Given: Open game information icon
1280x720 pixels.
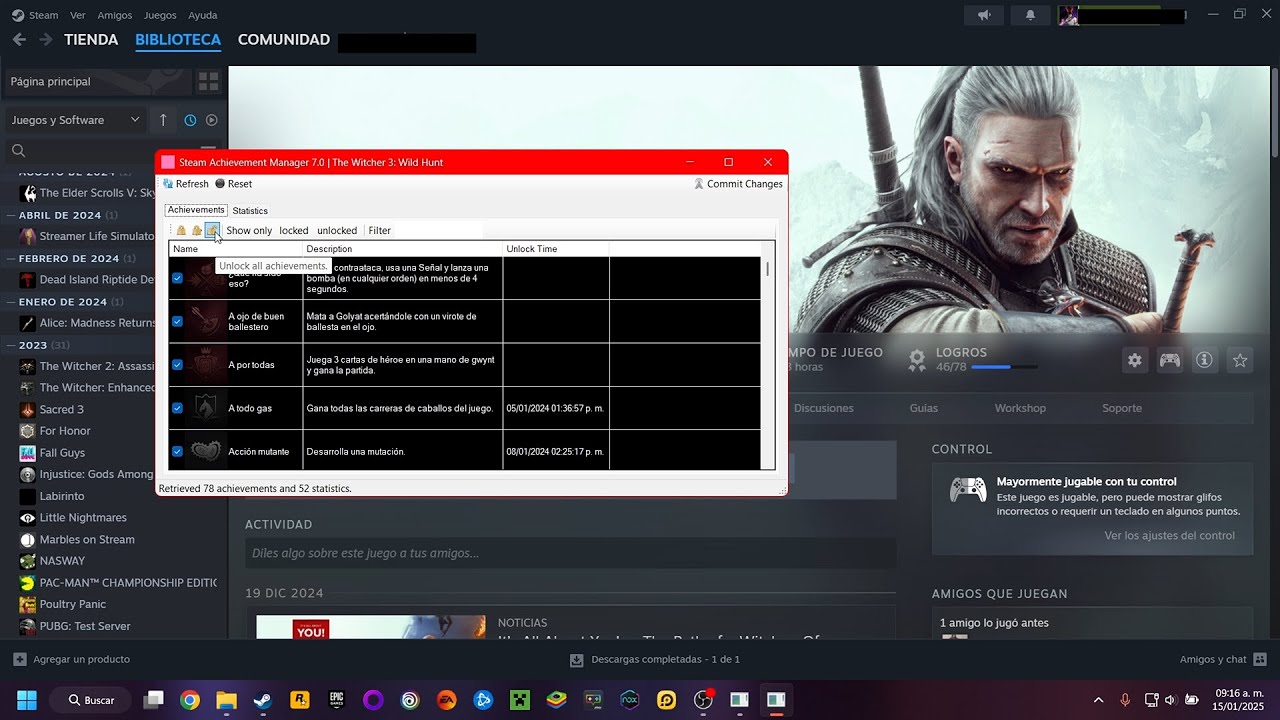Looking at the screenshot, I should [1204, 360].
